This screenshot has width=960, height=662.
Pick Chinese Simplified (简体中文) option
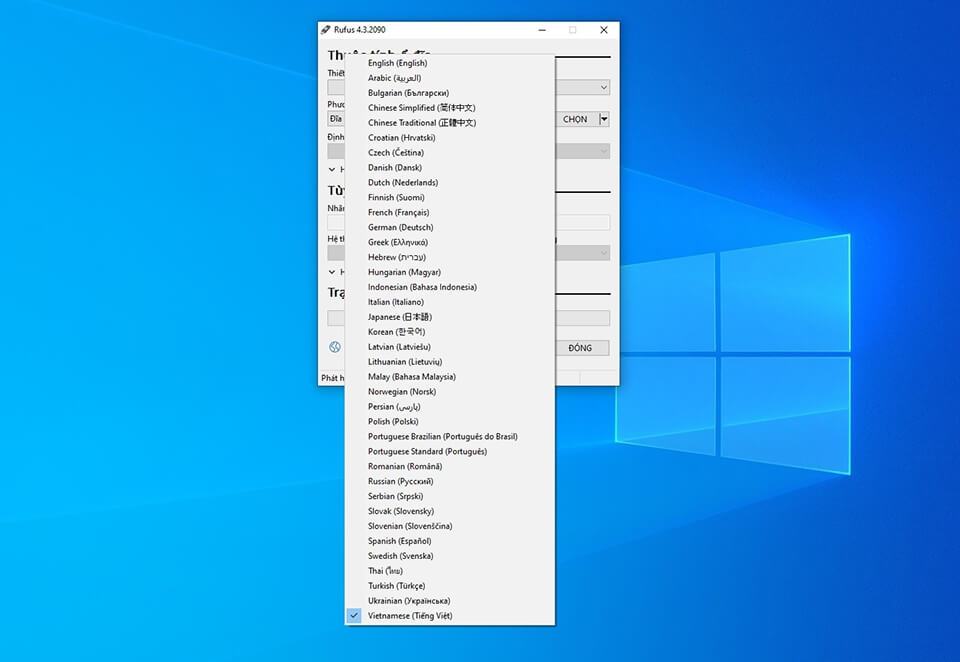[x=421, y=108]
